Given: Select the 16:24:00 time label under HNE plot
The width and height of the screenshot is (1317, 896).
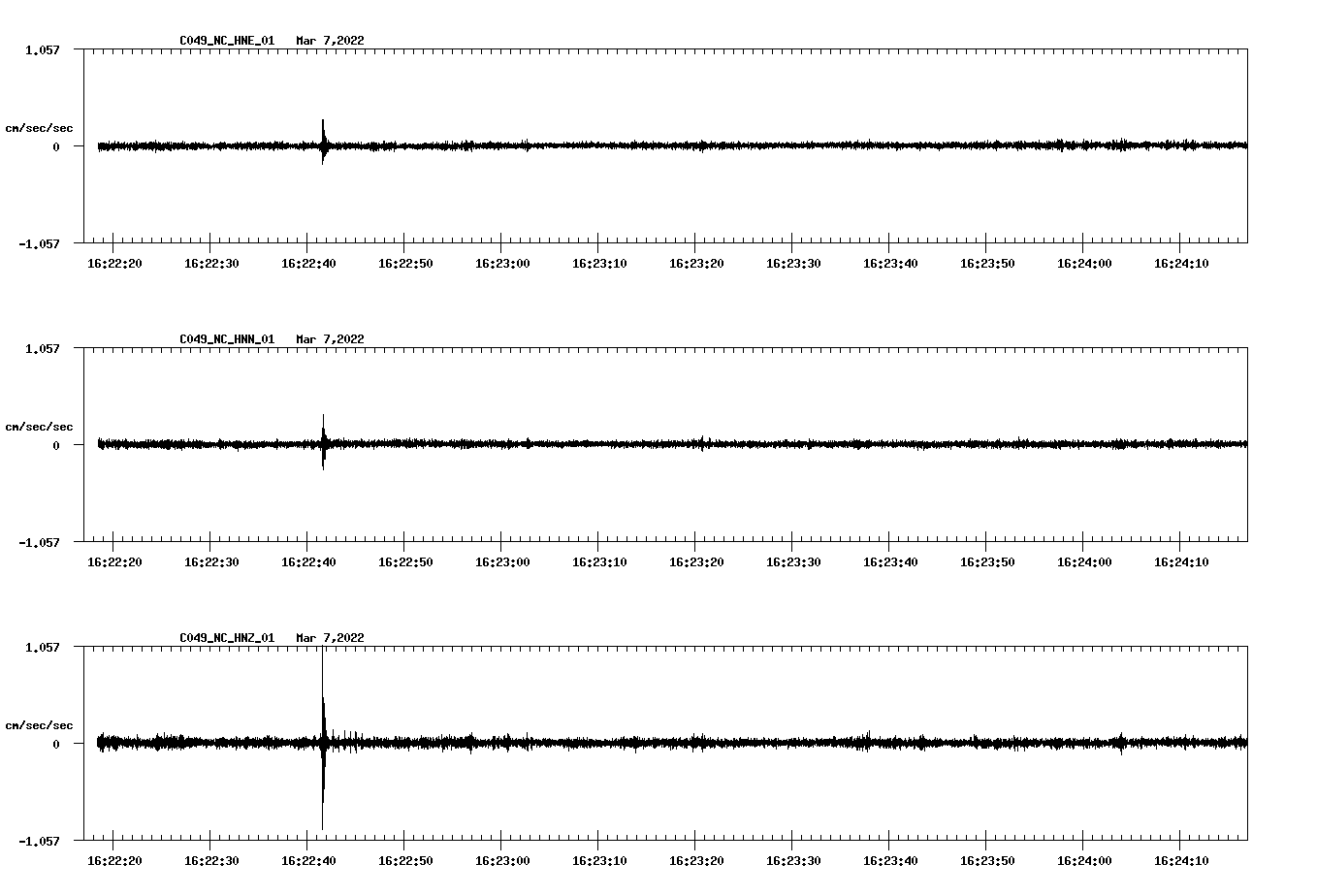Looking at the screenshot, I should (x=1084, y=264).
